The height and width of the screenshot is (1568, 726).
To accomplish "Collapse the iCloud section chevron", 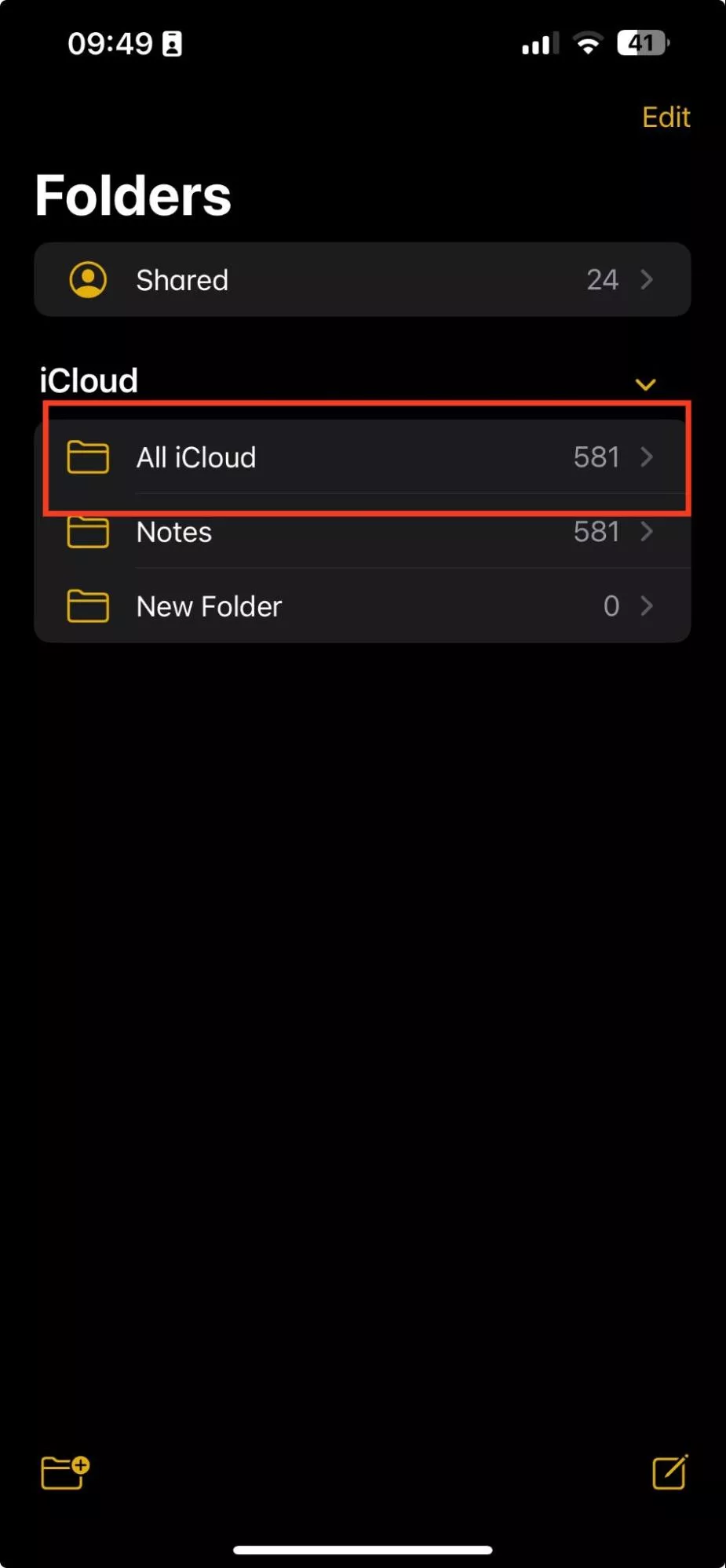I will (645, 384).
